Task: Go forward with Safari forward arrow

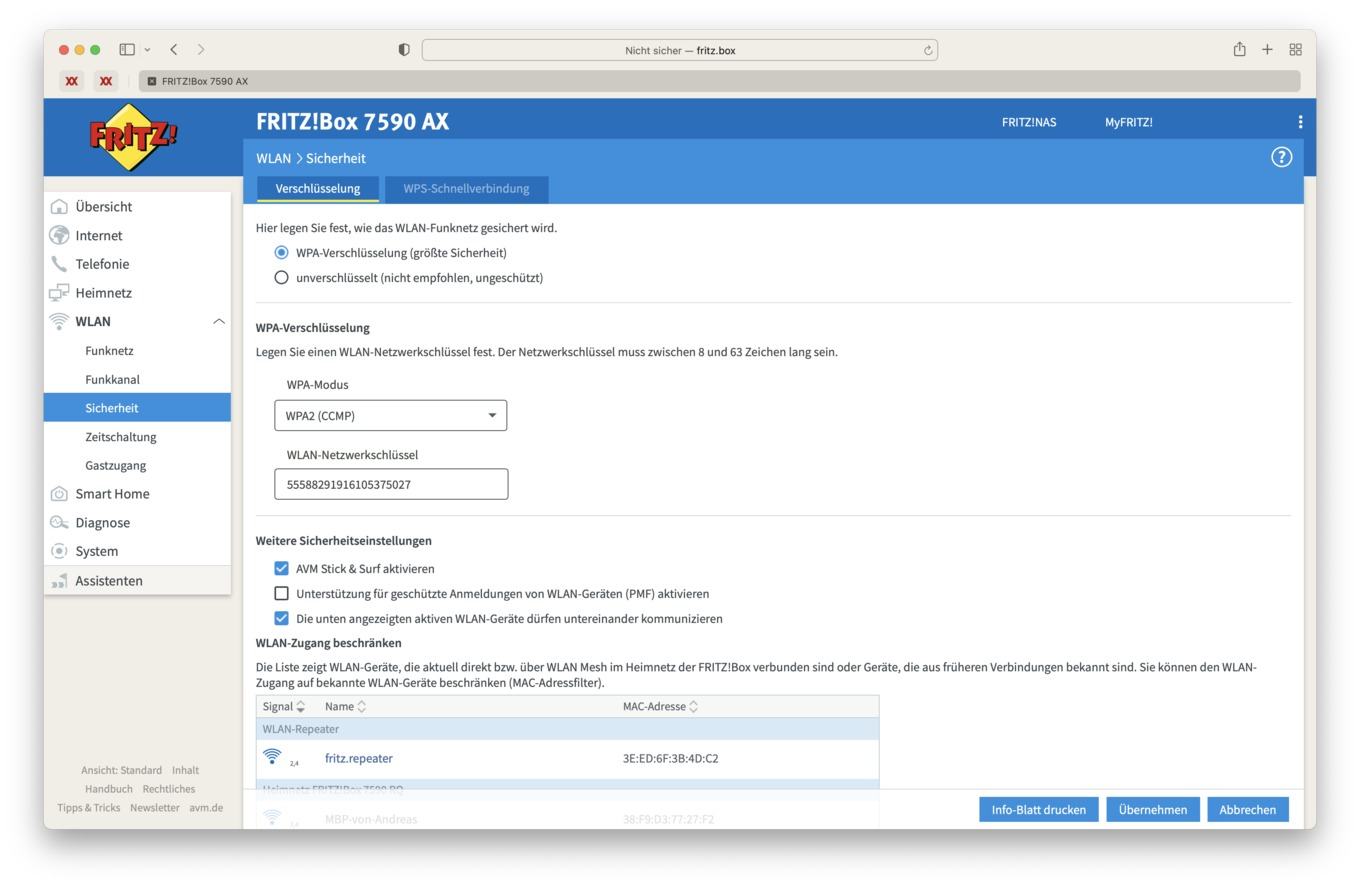Action: pos(201,49)
